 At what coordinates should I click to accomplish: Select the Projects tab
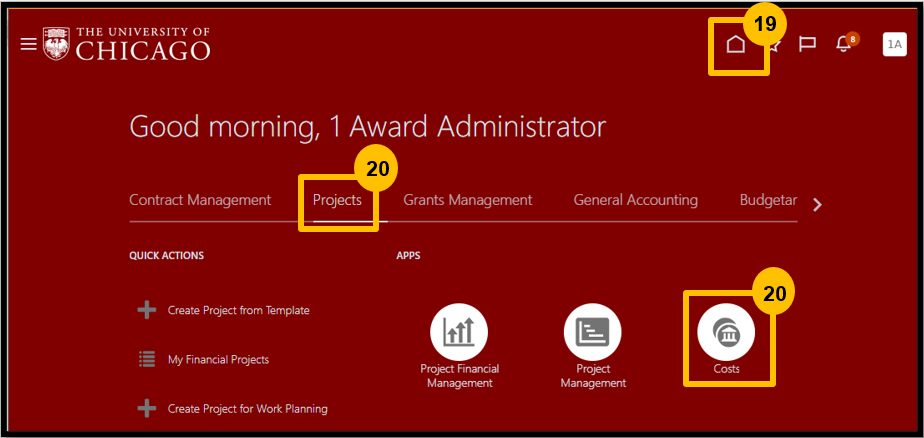pos(337,200)
